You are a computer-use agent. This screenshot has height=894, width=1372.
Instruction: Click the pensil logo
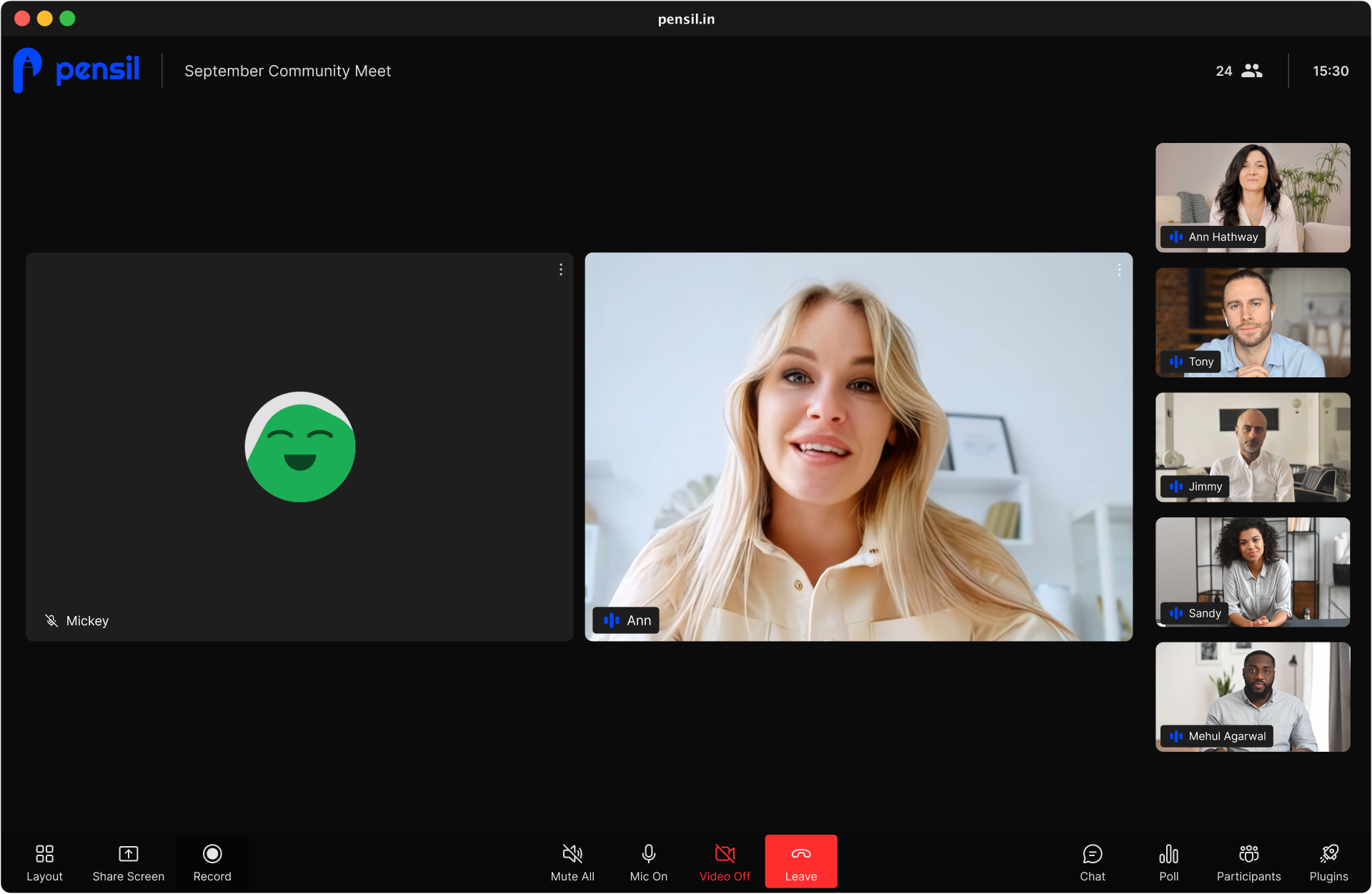(x=76, y=70)
